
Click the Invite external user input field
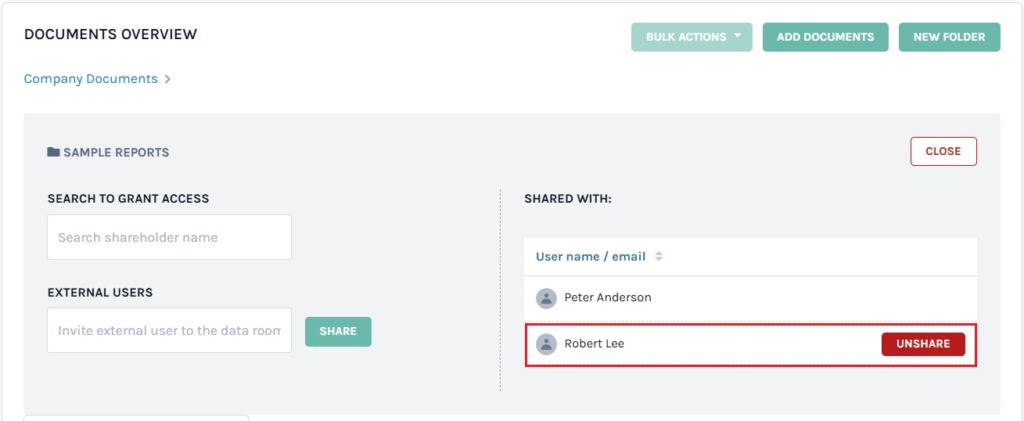click(169, 330)
